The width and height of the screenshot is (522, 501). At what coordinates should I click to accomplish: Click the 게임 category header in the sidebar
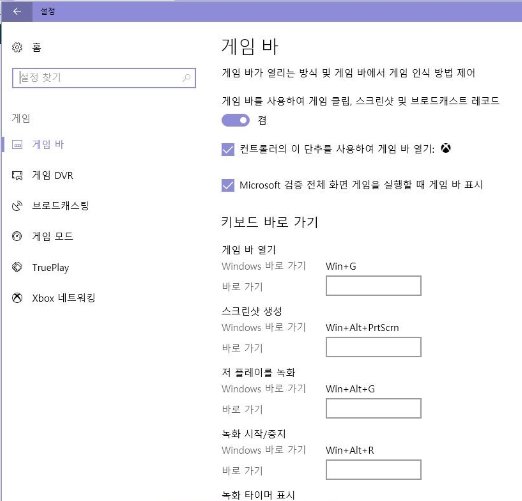(x=21, y=118)
